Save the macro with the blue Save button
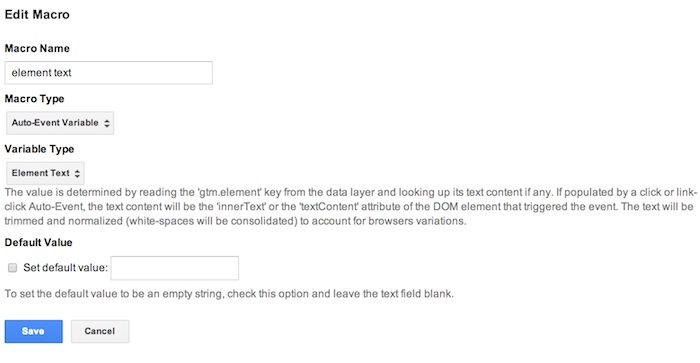The width and height of the screenshot is (700, 363). click(33, 331)
